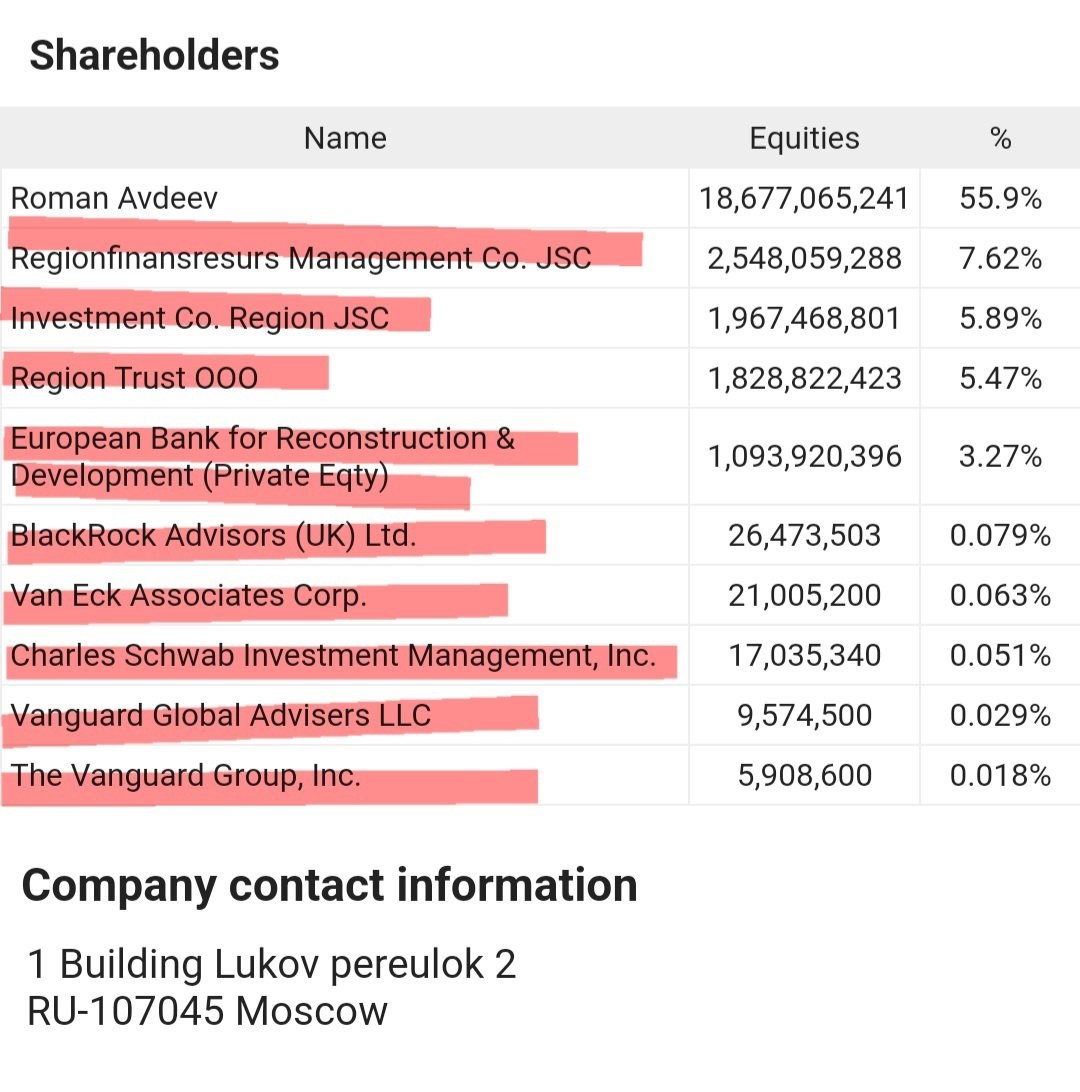Sort by the Equities column header

pos(804,138)
